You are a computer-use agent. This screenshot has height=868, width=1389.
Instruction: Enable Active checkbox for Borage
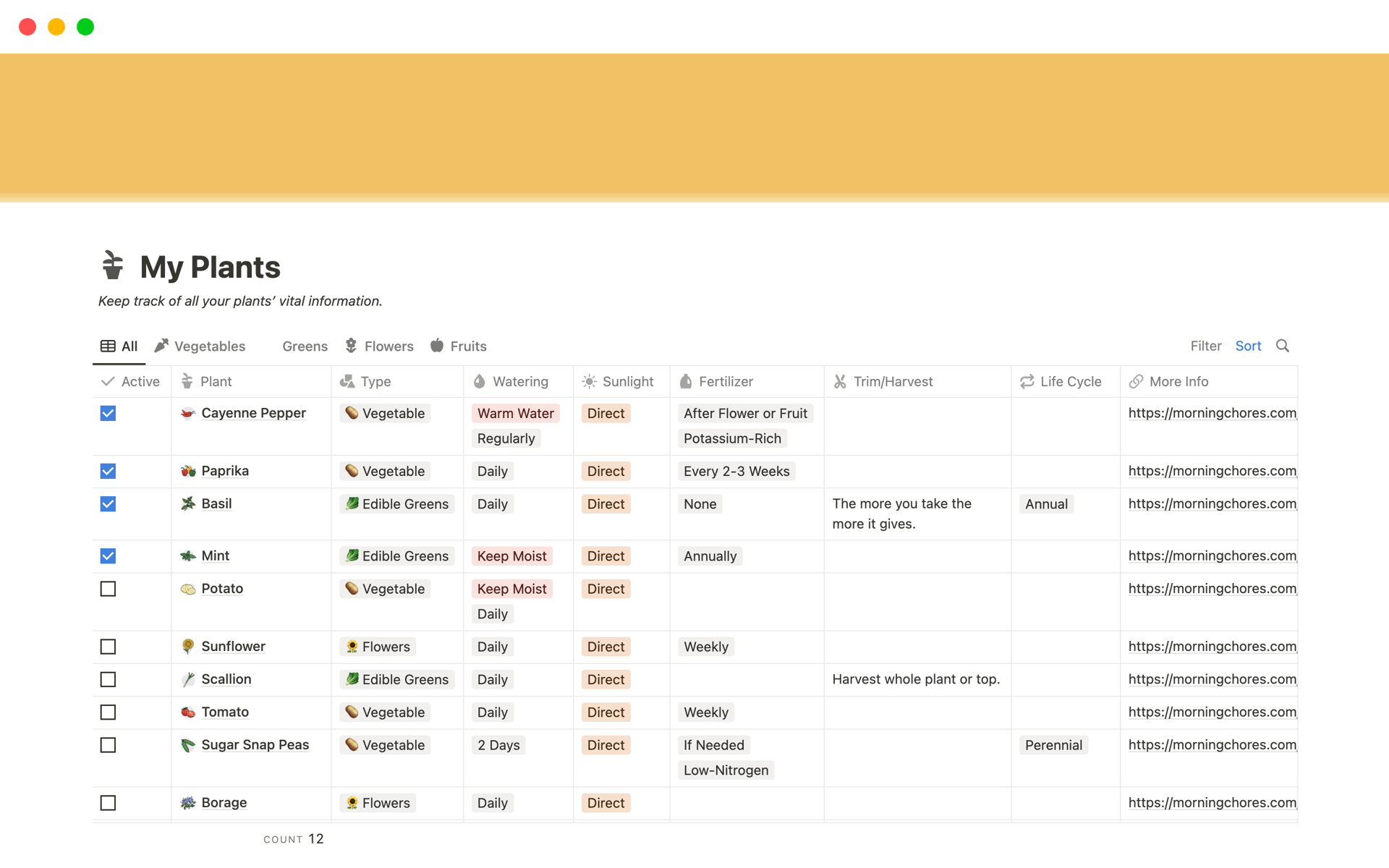point(108,803)
